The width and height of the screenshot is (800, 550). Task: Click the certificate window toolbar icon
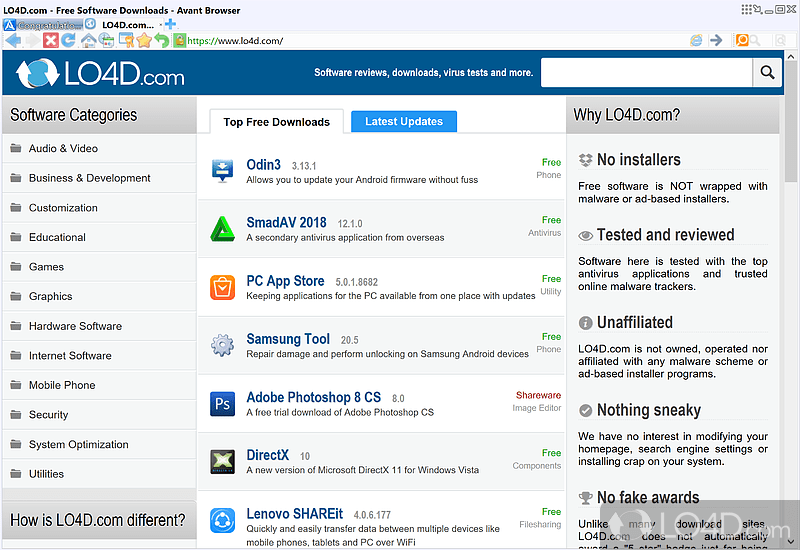[126, 40]
